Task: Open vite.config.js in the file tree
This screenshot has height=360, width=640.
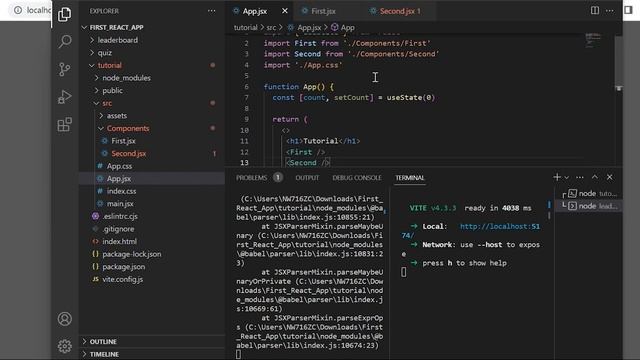Action: pos(122,280)
